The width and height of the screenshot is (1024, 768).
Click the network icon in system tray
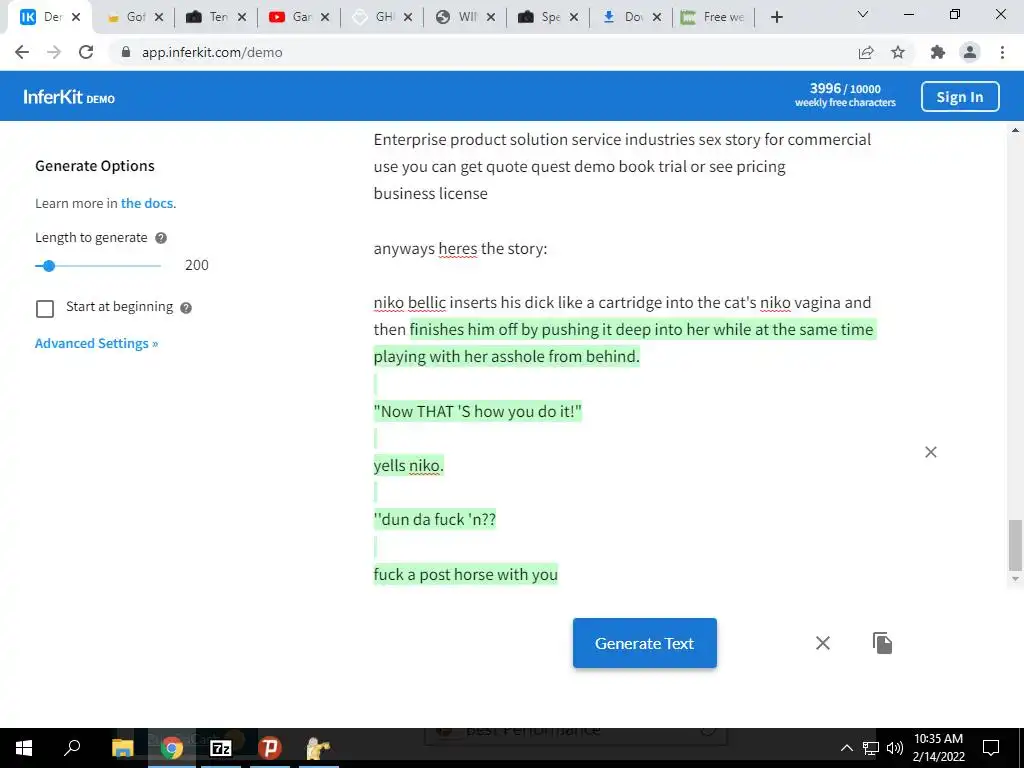pyautogui.click(x=871, y=748)
